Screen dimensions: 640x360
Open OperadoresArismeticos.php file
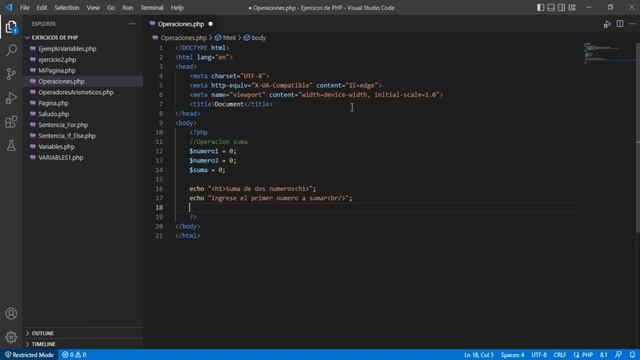(x=76, y=92)
